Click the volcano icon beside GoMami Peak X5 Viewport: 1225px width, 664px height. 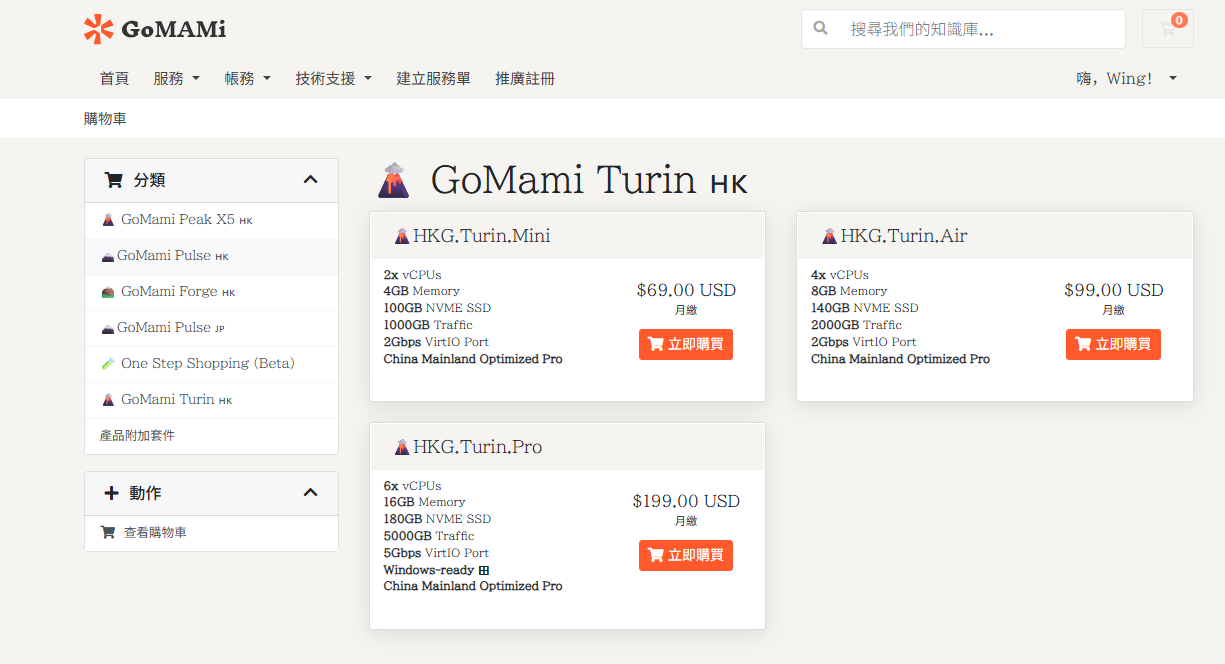109,219
